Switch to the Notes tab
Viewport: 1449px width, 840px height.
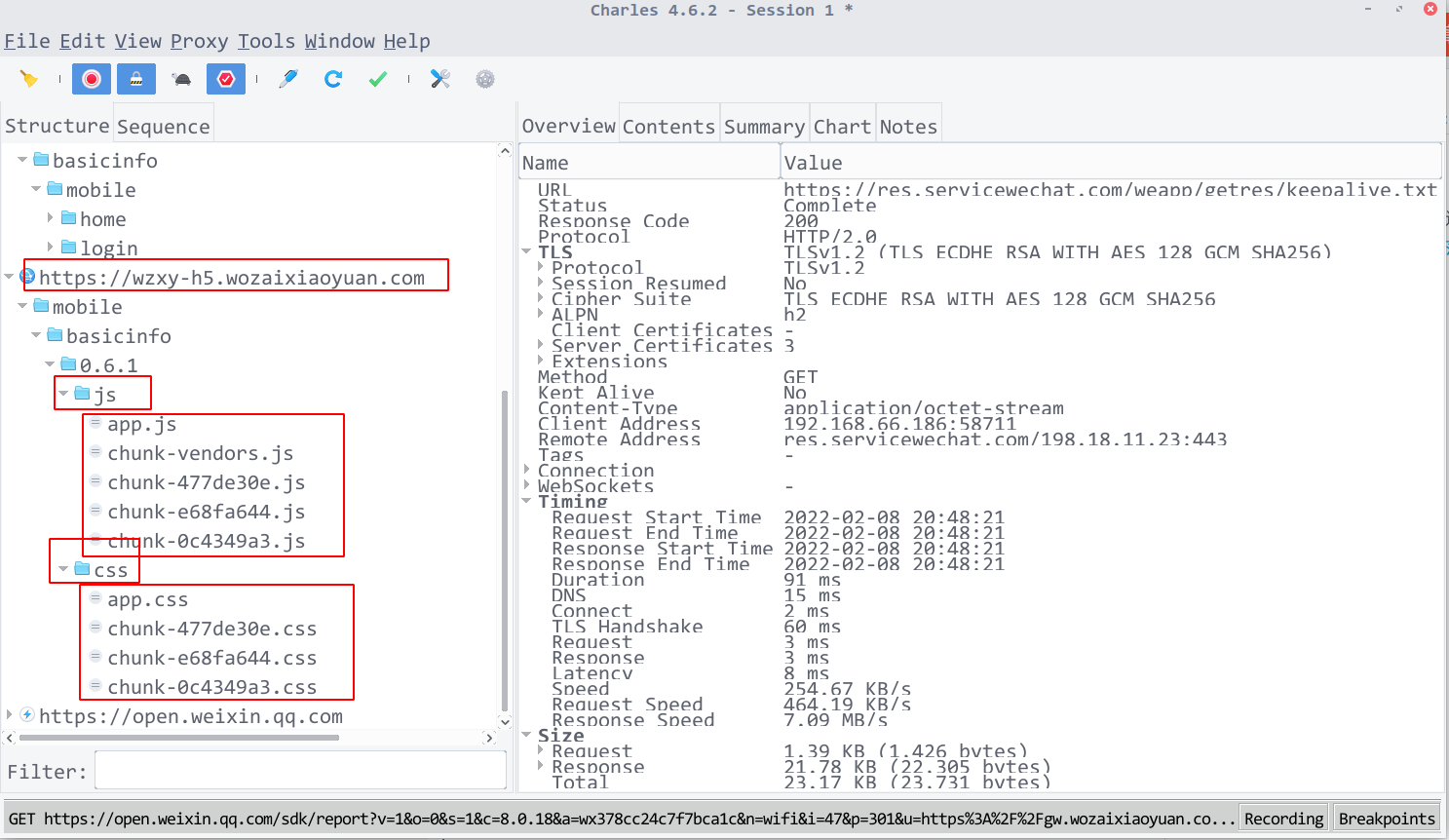pyautogui.click(x=908, y=126)
